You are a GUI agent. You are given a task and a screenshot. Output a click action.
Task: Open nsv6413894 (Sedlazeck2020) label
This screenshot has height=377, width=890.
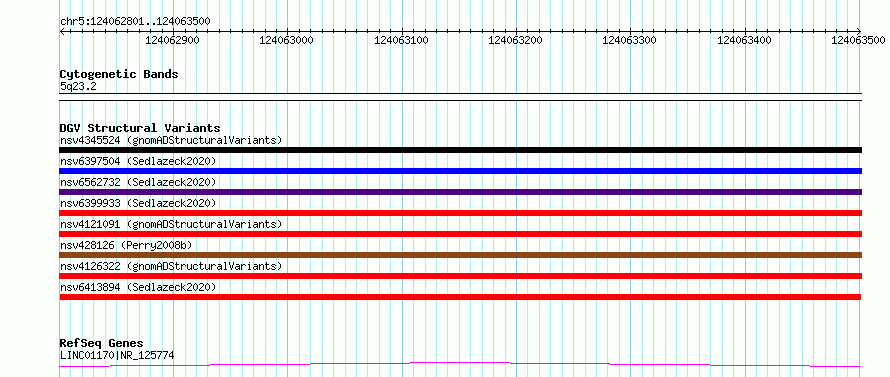(x=138, y=287)
